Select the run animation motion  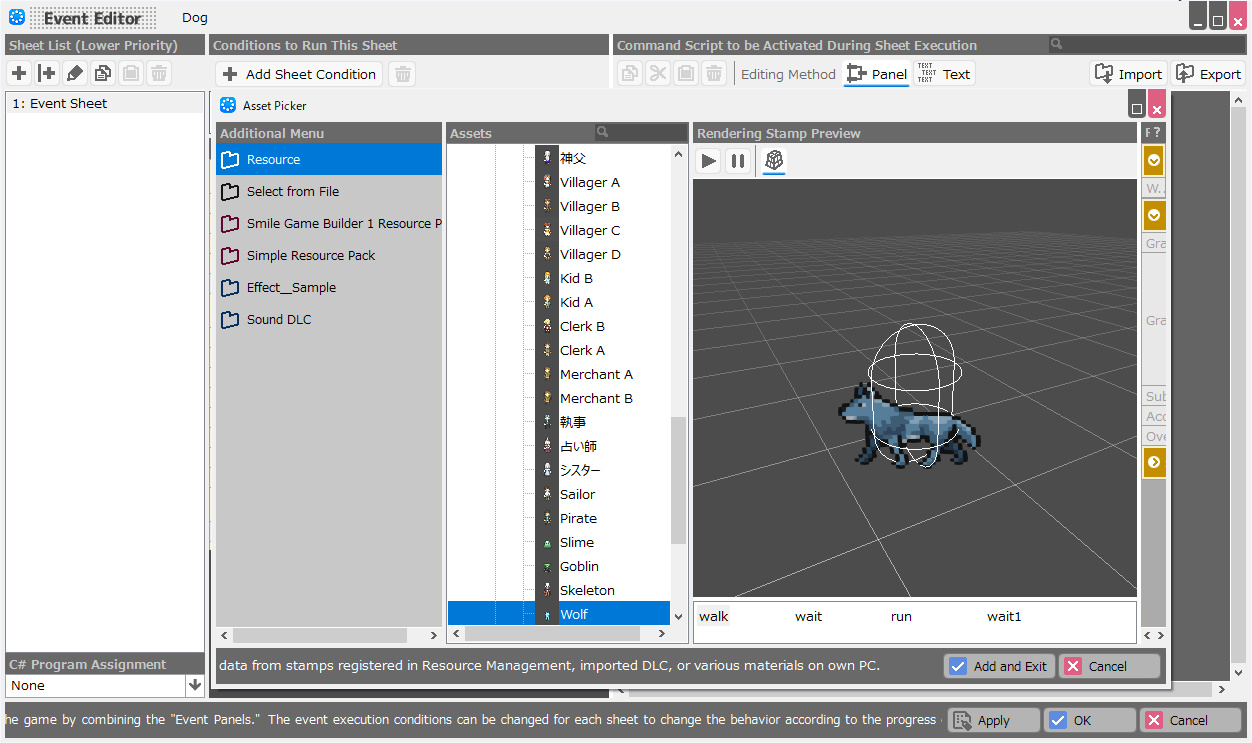pyautogui.click(x=901, y=617)
